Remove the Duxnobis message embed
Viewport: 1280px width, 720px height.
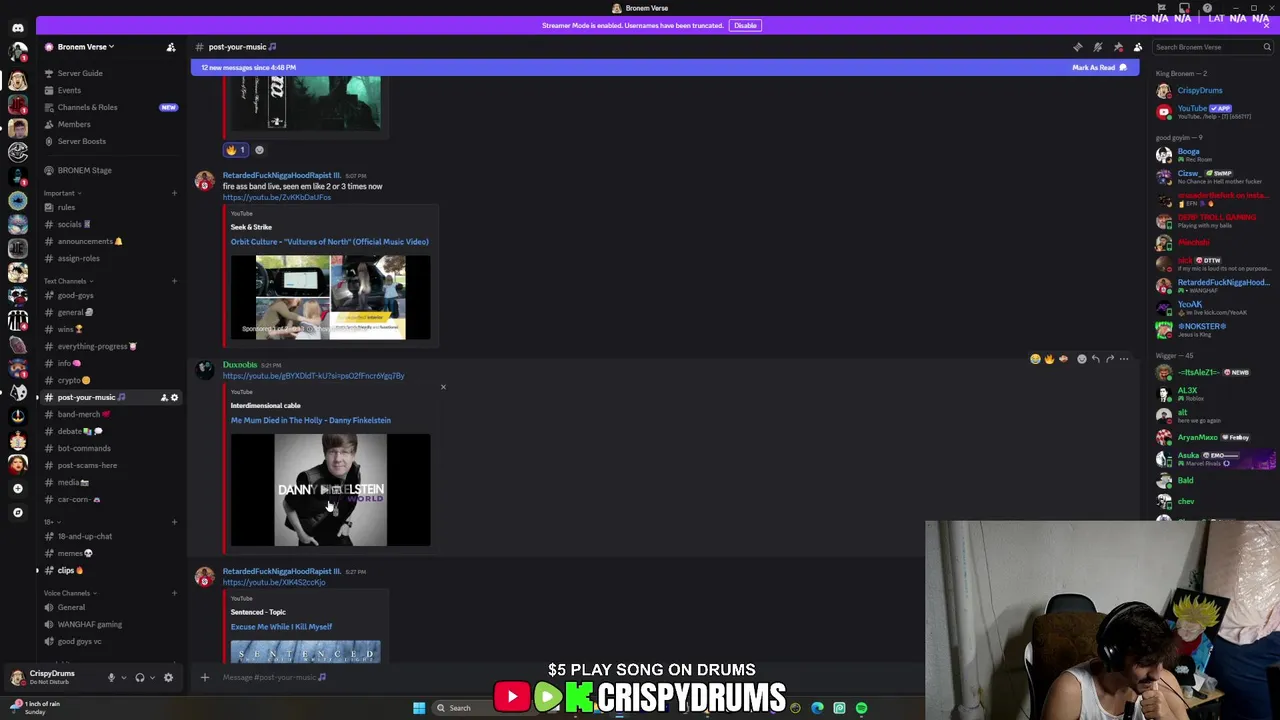coord(443,387)
